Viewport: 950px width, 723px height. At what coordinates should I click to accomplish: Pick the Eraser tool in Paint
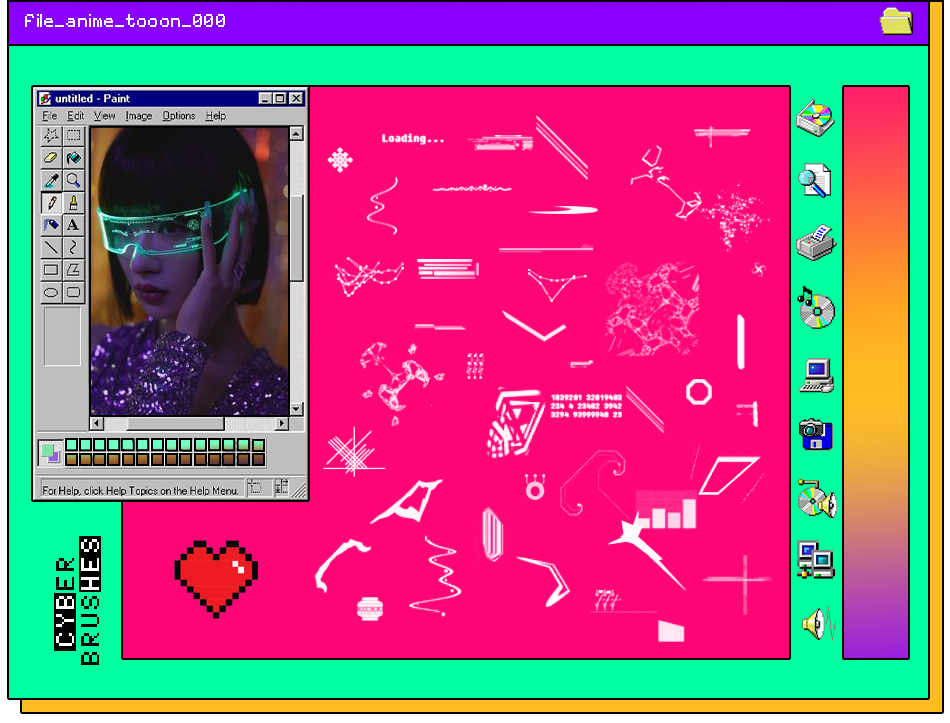coord(51,158)
